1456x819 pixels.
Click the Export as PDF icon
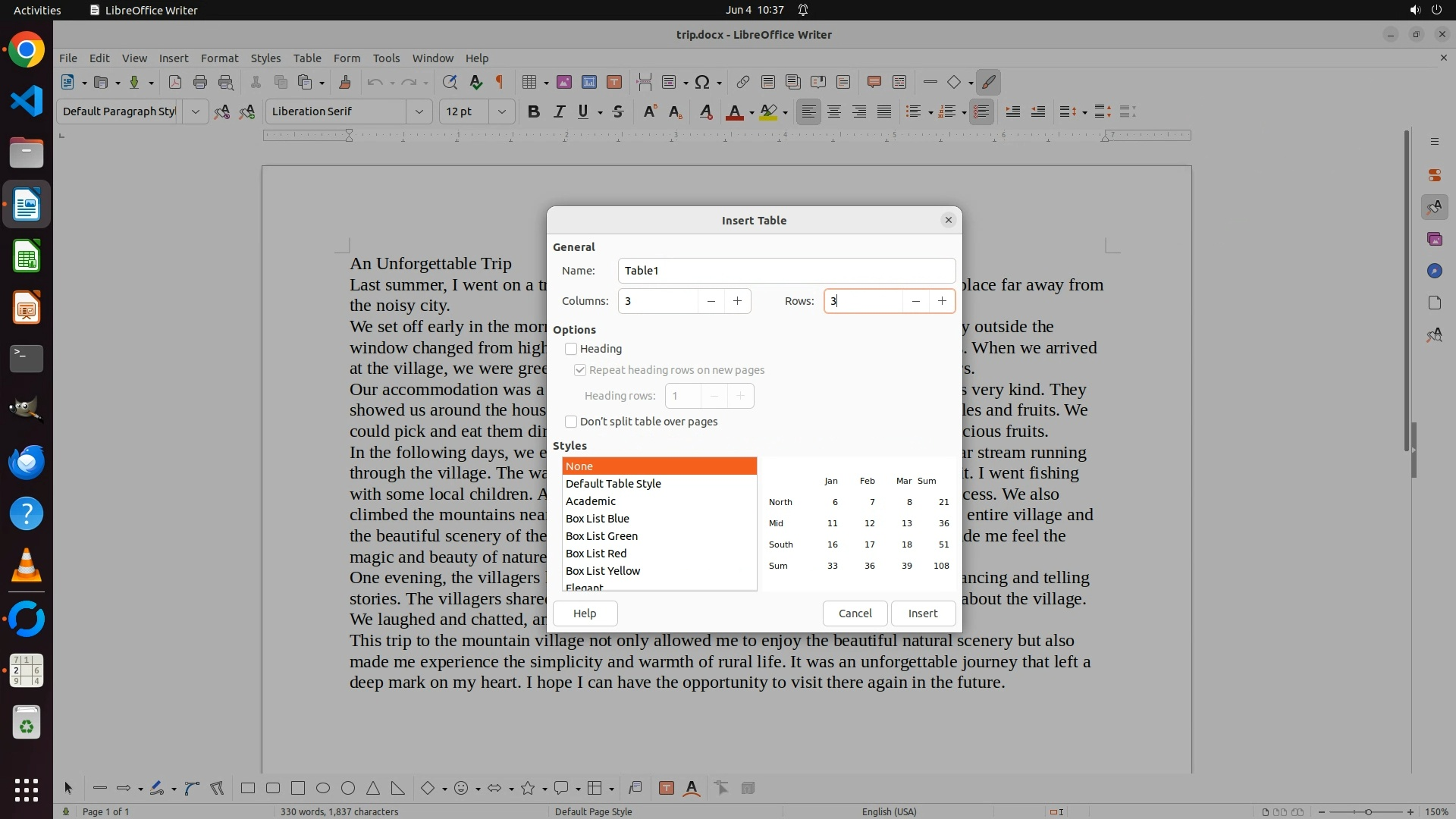[x=174, y=82]
